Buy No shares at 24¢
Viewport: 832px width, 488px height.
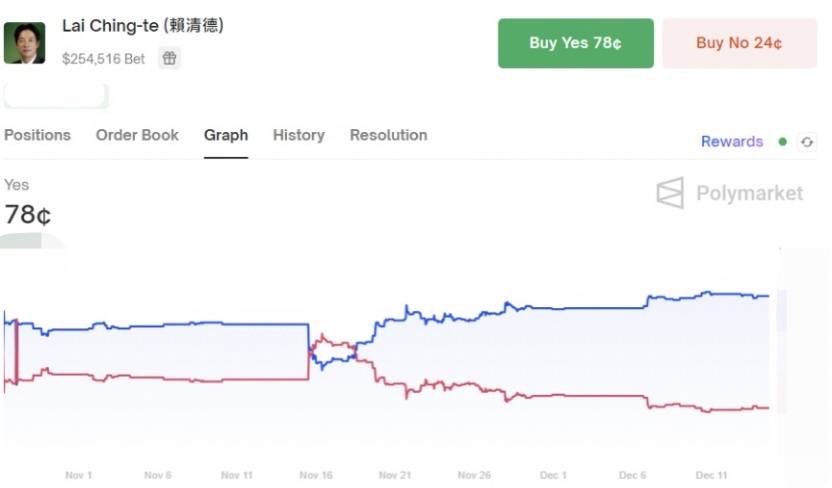[740, 43]
